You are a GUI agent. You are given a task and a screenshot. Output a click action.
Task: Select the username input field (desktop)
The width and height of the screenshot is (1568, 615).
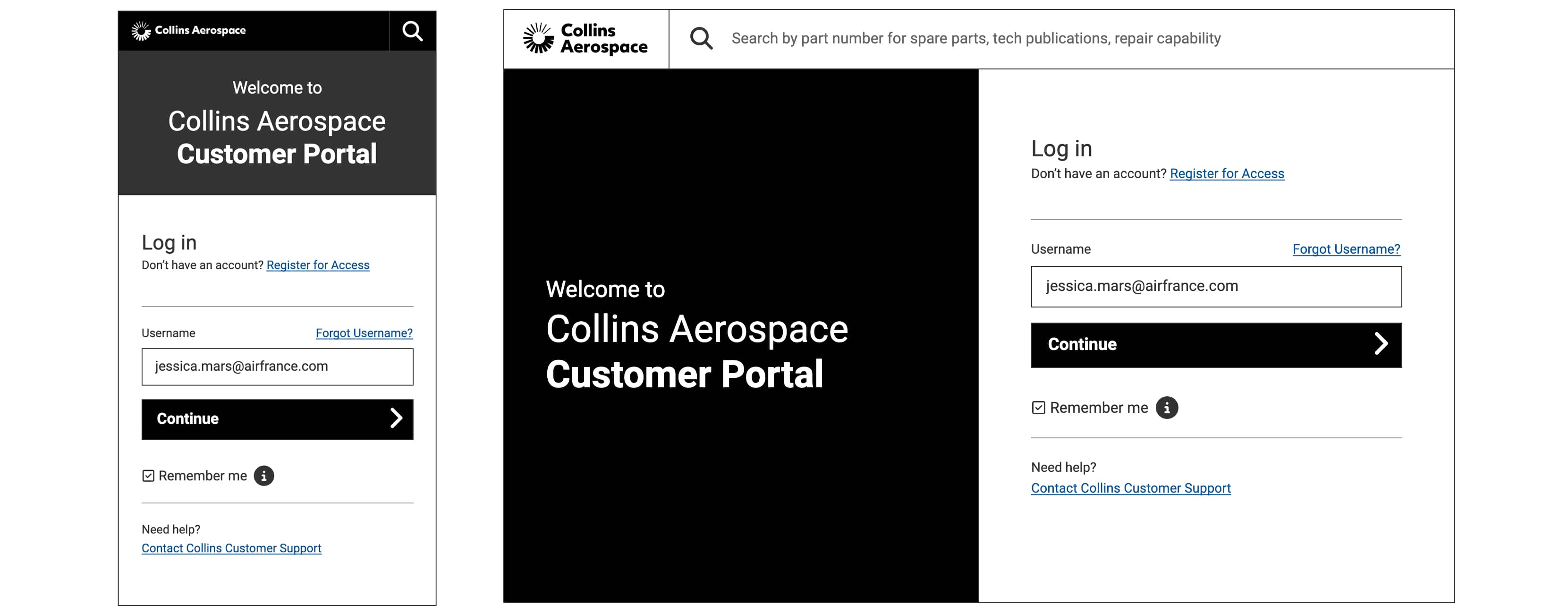click(1216, 285)
